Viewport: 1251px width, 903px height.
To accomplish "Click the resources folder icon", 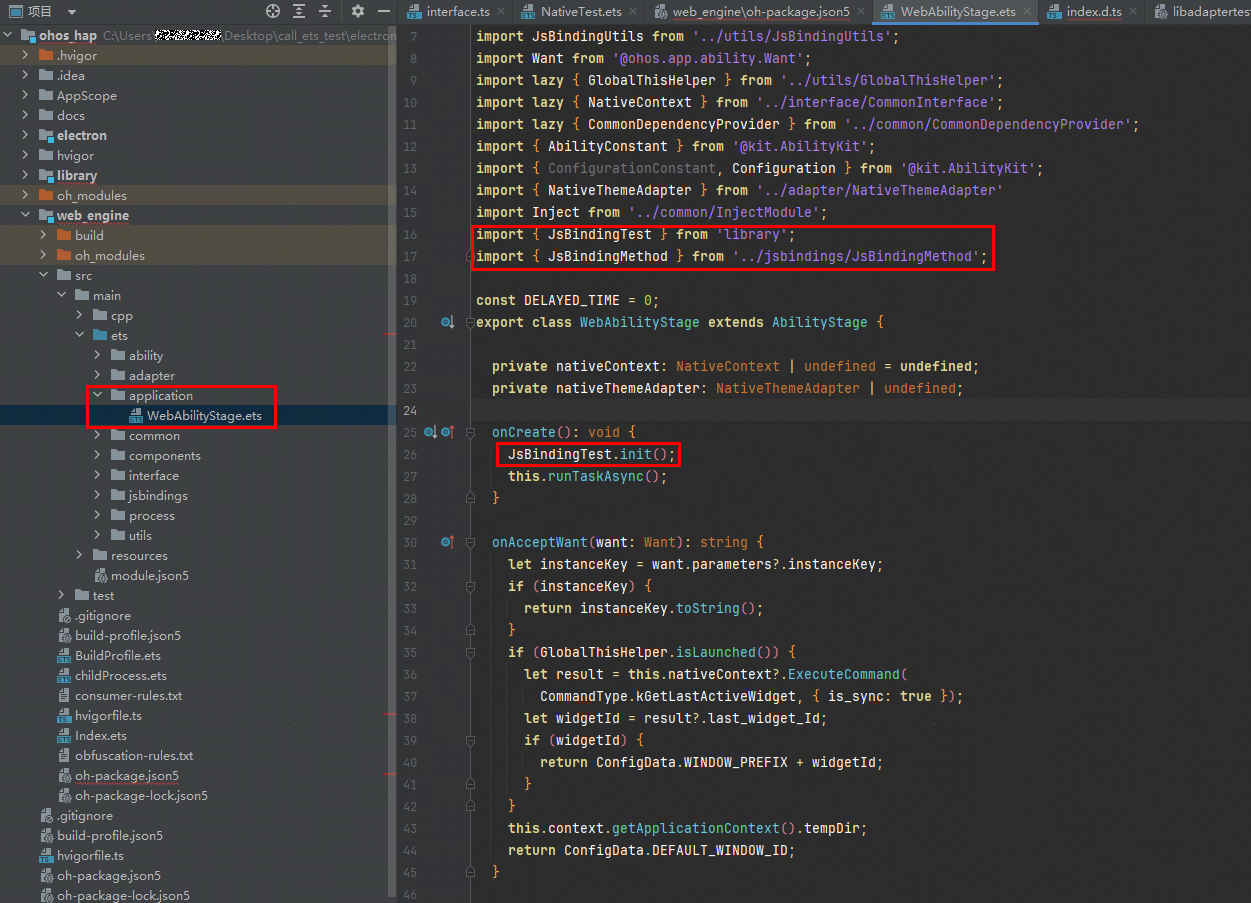I will pyautogui.click(x=100, y=556).
